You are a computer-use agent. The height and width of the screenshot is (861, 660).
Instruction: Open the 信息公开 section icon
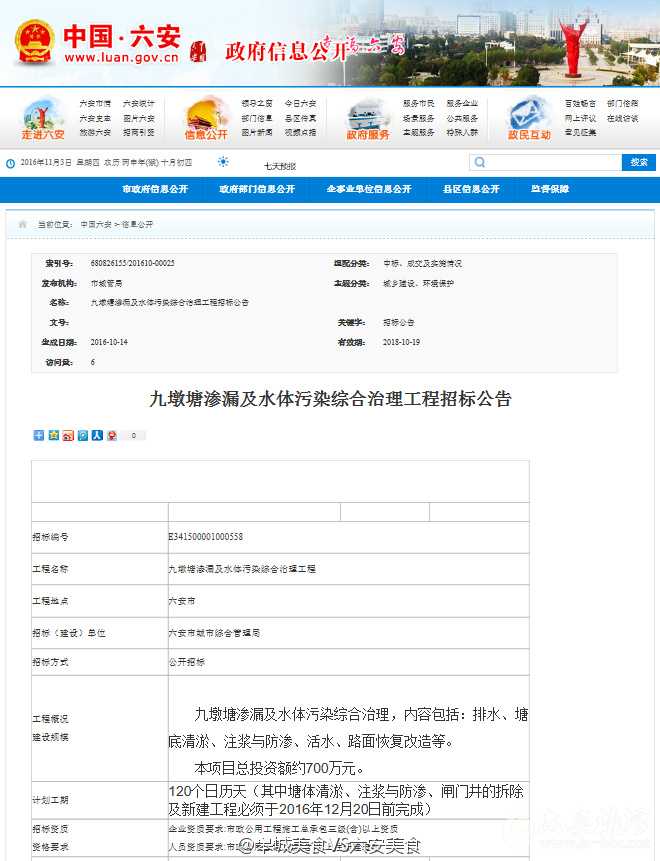(206, 117)
